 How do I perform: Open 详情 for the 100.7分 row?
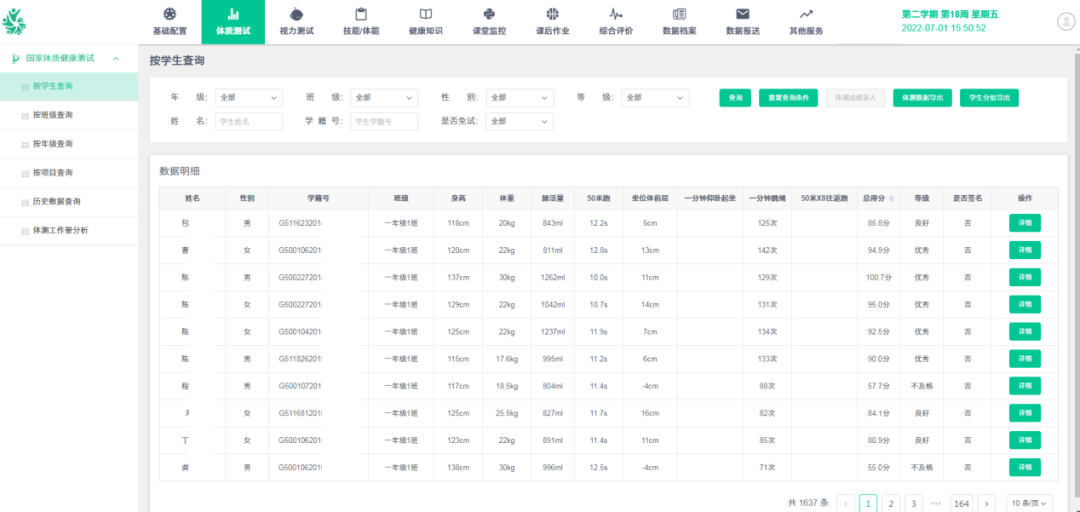[1024, 277]
